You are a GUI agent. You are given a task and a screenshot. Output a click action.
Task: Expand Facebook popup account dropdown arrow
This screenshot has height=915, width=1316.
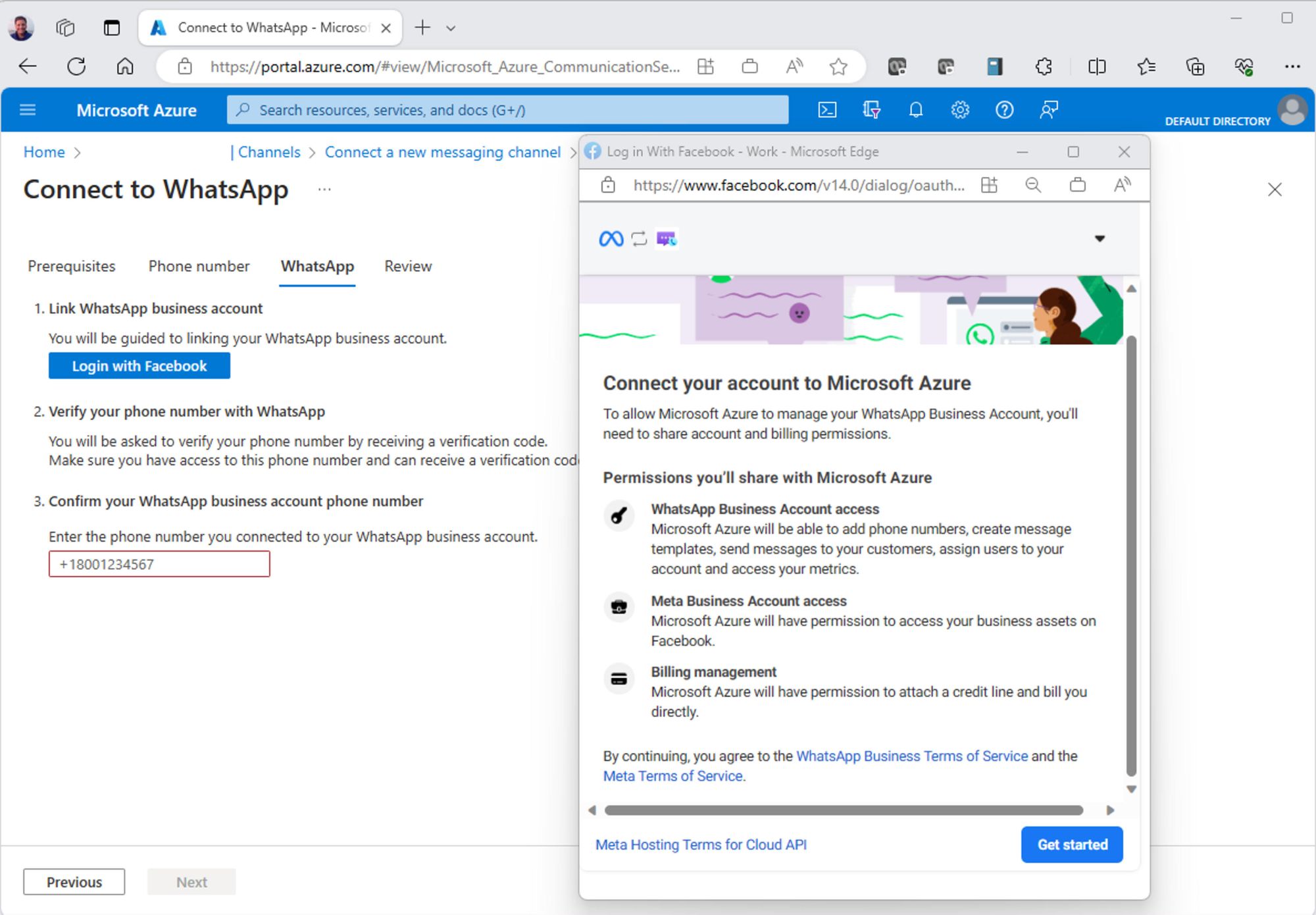coord(1100,238)
